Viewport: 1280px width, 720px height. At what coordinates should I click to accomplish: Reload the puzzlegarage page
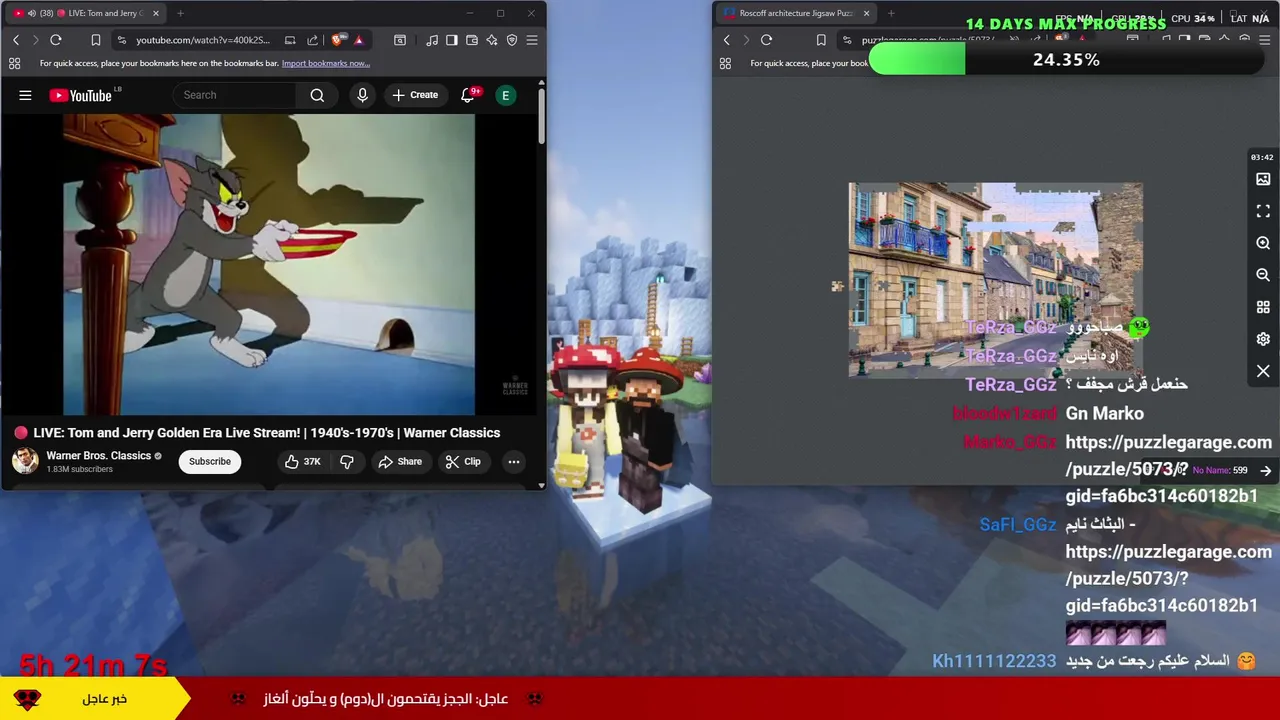(x=766, y=40)
